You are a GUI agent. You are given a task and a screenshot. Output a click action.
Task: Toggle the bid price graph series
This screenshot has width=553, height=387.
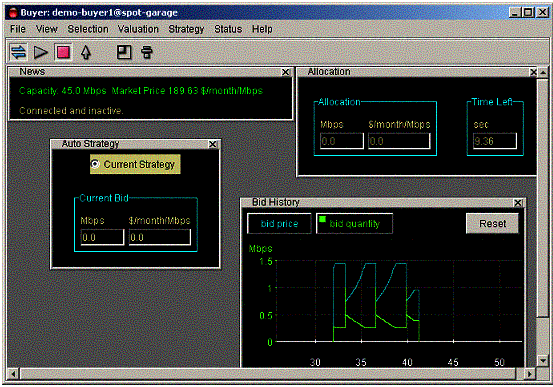click(279, 223)
